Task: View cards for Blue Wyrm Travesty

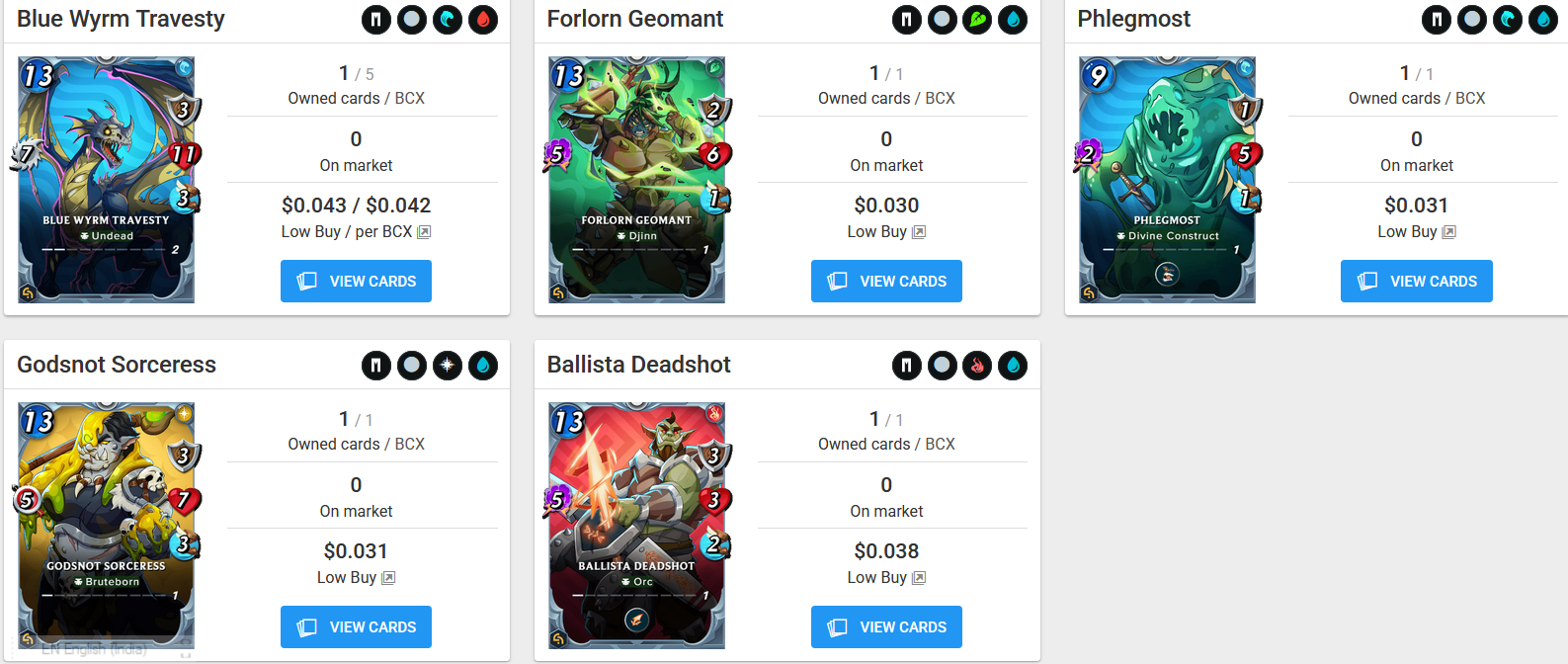Action: coord(356,282)
